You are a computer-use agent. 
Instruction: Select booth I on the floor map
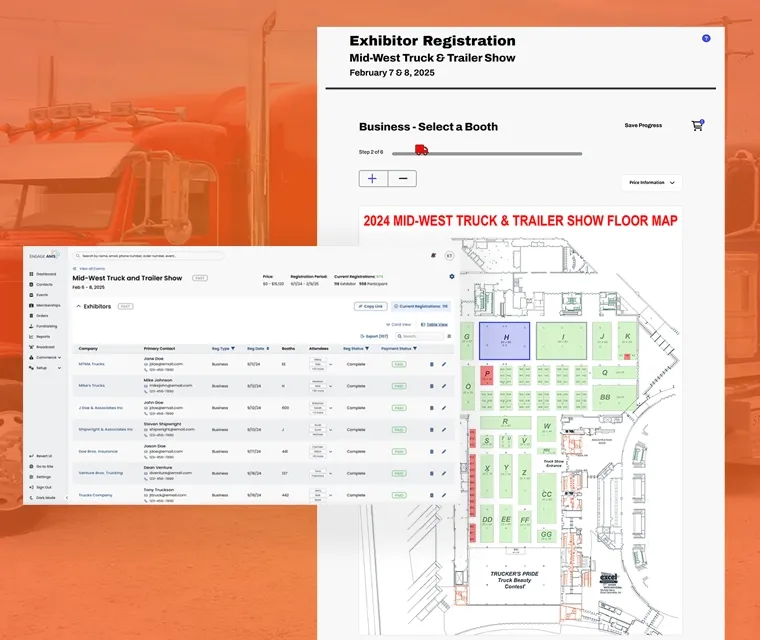point(561,341)
